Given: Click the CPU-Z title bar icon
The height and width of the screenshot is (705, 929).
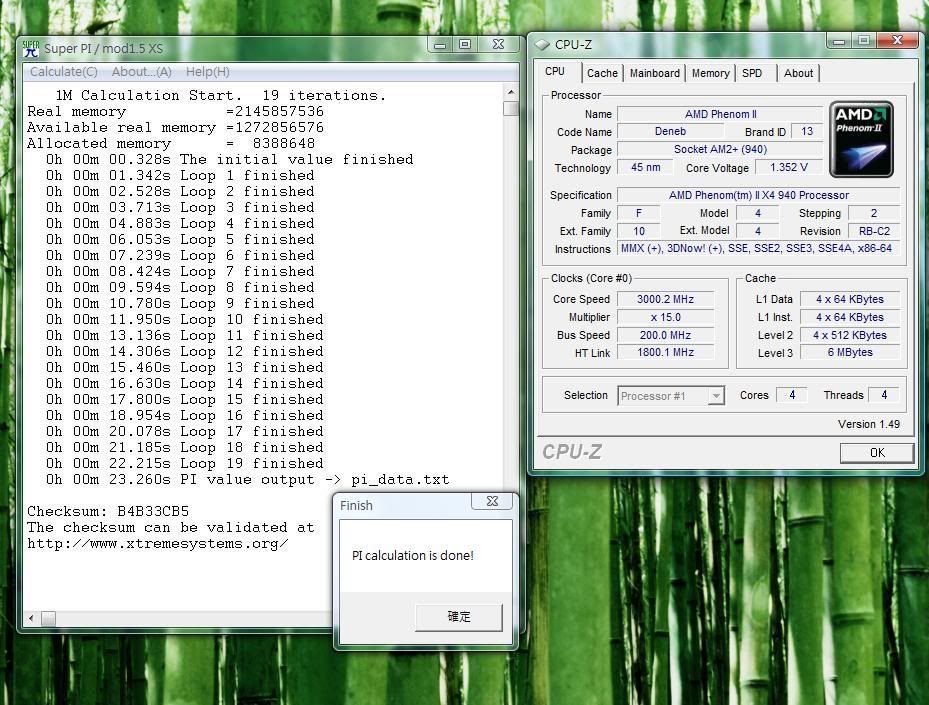Looking at the screenshot, I should pos(542,44).
